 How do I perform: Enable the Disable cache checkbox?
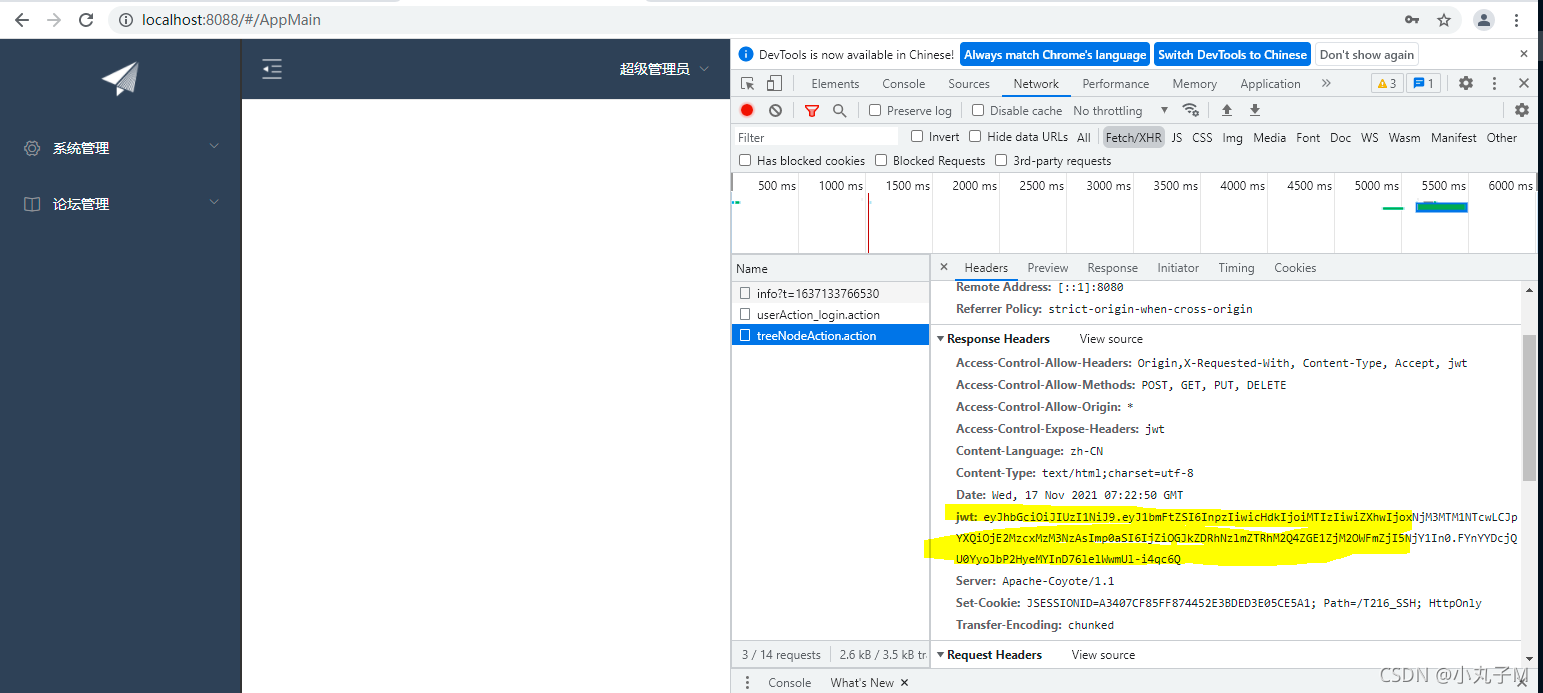click(977, 110)
